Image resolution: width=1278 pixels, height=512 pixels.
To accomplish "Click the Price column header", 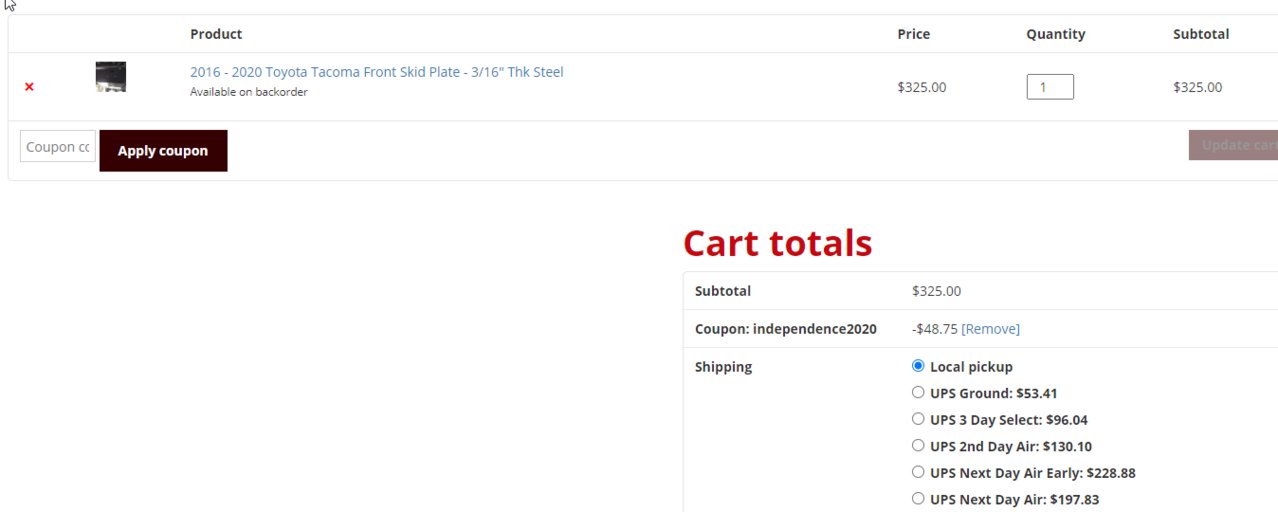I will (914, 34).
